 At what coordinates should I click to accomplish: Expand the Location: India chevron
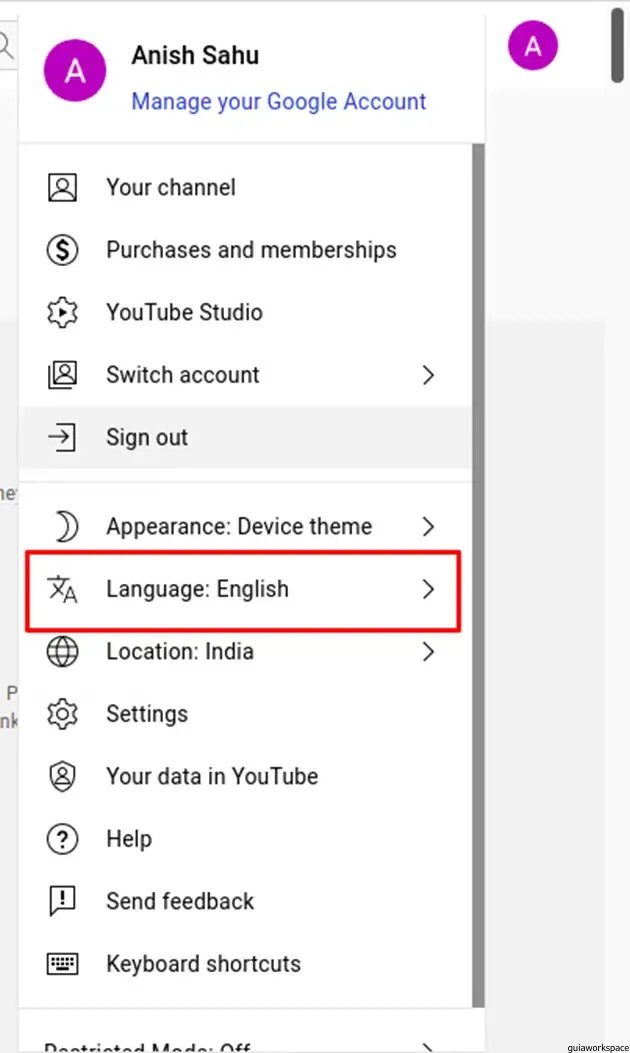tap(428, 651)
